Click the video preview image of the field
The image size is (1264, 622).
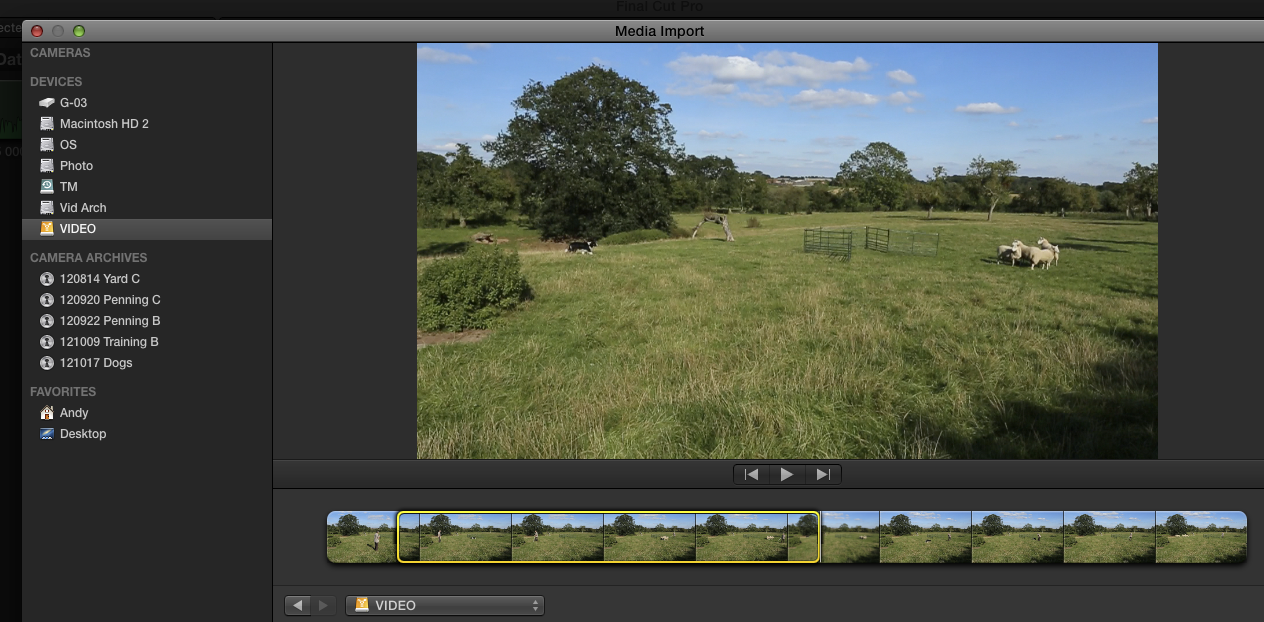pyautogui.click(x=787, y=250)
